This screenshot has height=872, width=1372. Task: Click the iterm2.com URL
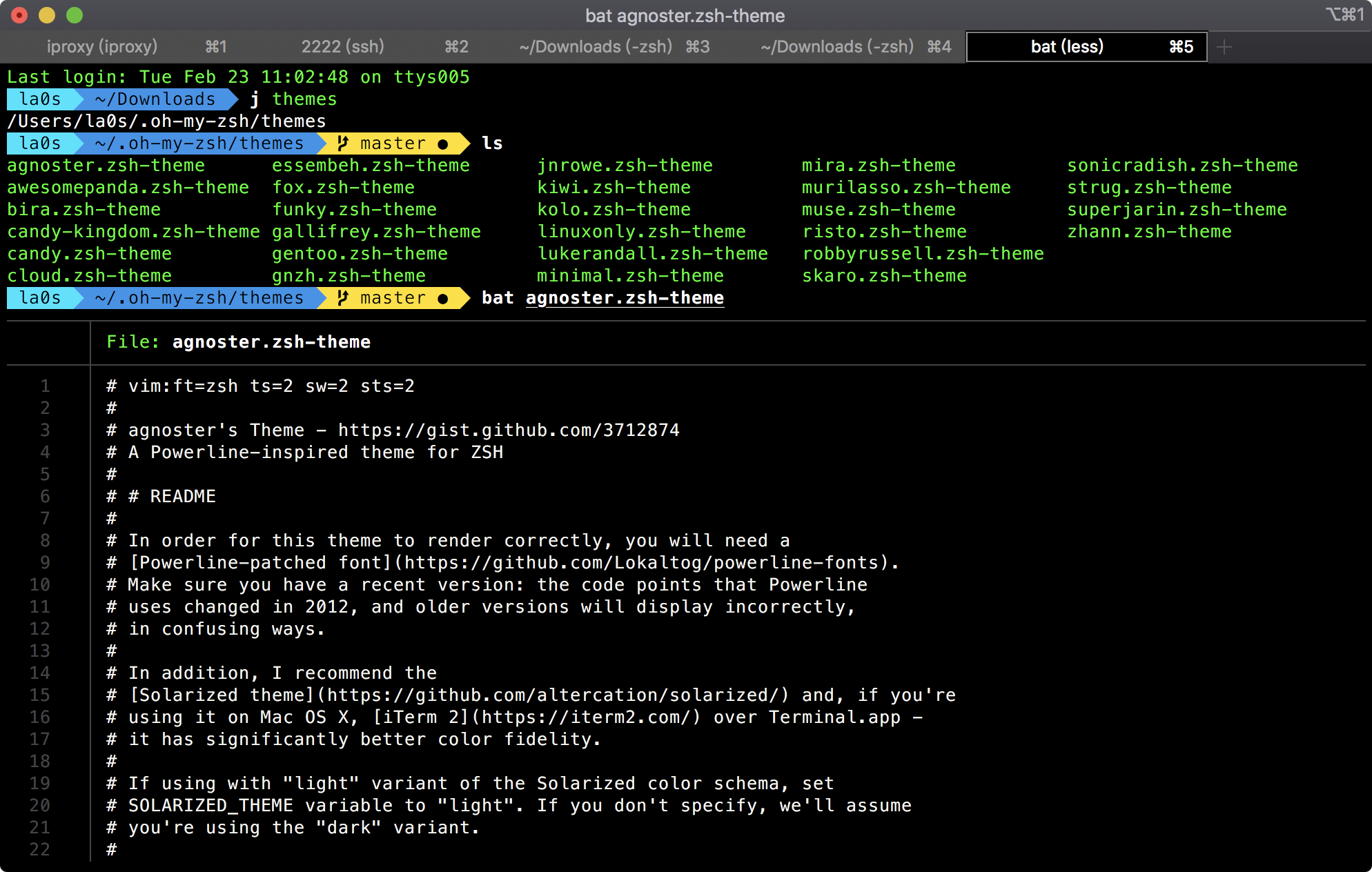click(x=586, y=717)
